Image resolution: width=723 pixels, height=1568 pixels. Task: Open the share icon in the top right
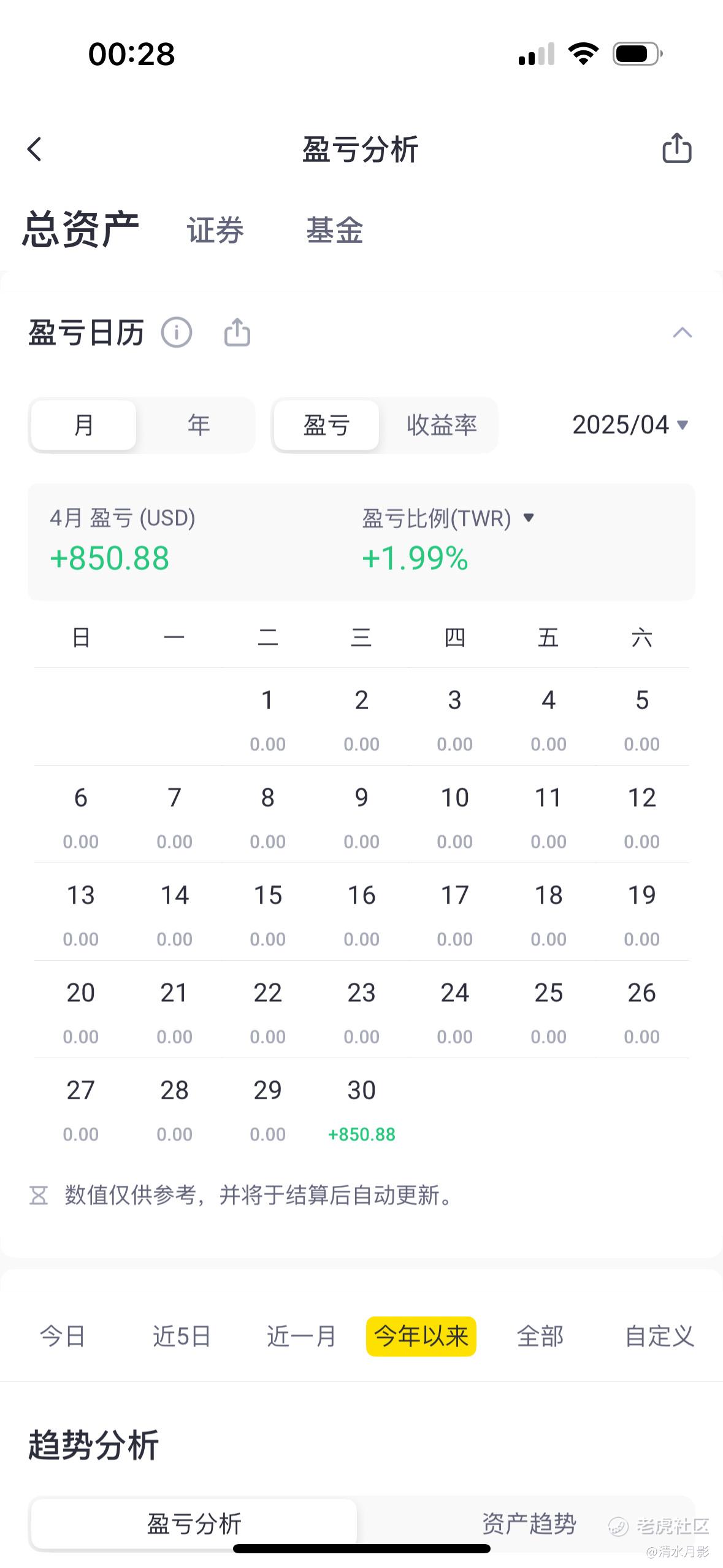(677, 148)
